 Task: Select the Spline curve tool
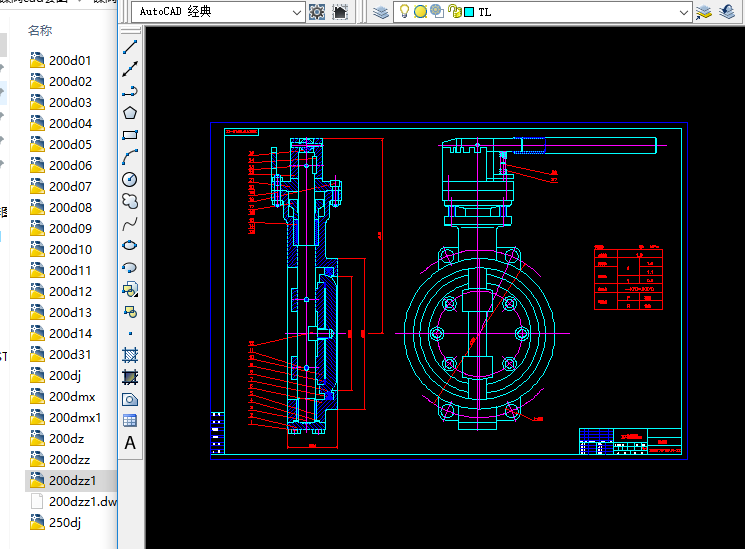coord(129,223)
